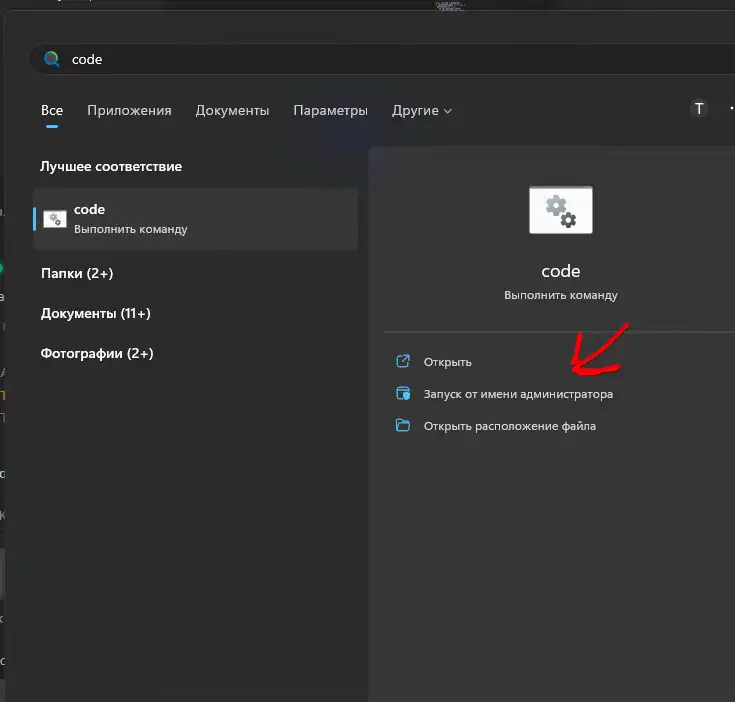This screenshot has width=735, height=702.
Task: Switch to the Приложения tab
Action: pos(129,111)
